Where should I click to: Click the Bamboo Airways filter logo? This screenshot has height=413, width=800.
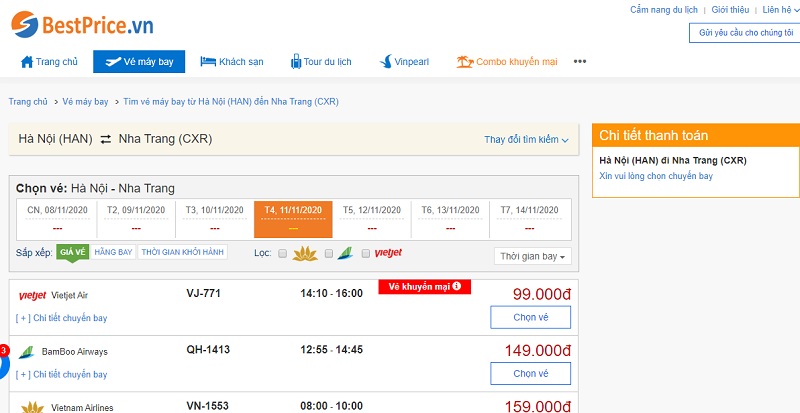tap(345, 253)
